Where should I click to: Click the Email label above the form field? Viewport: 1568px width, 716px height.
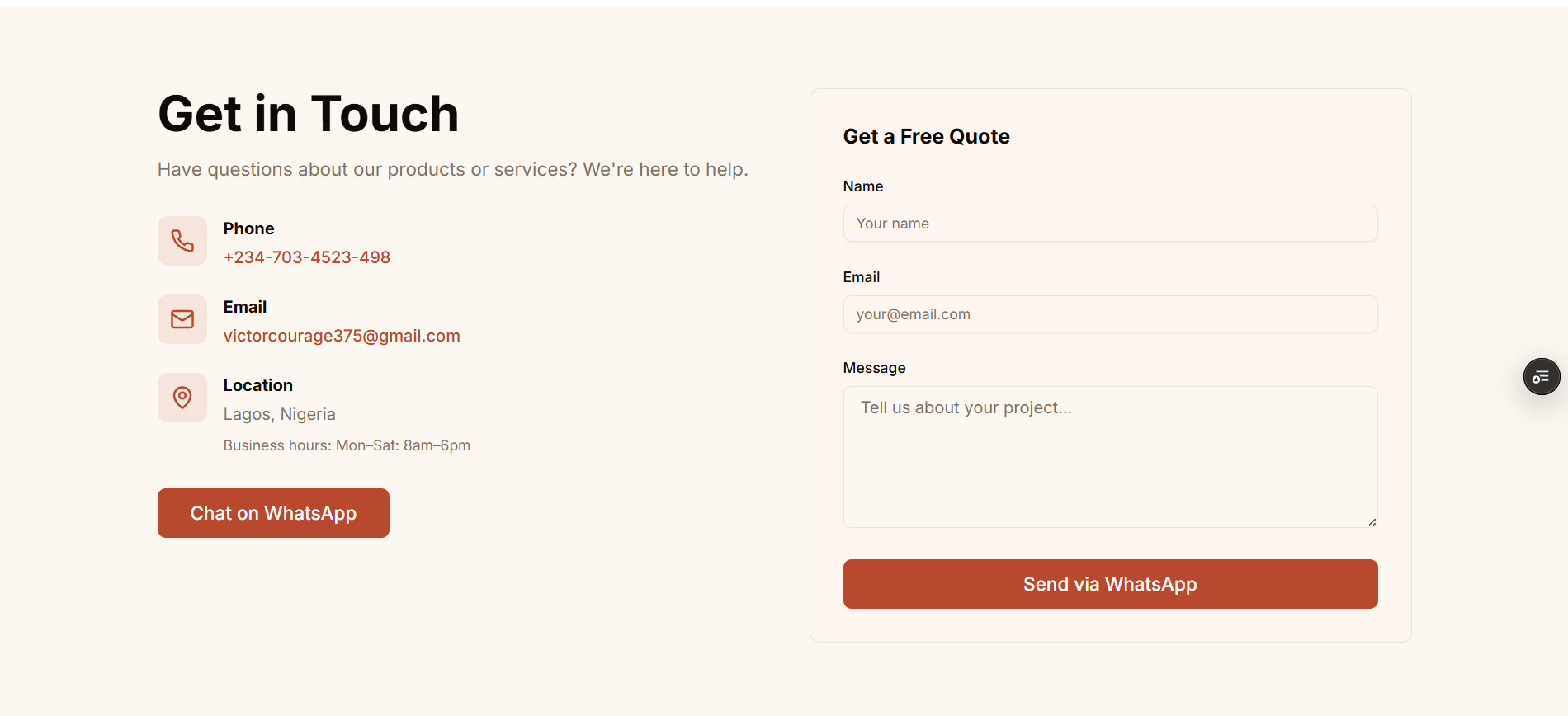(861, 277)
